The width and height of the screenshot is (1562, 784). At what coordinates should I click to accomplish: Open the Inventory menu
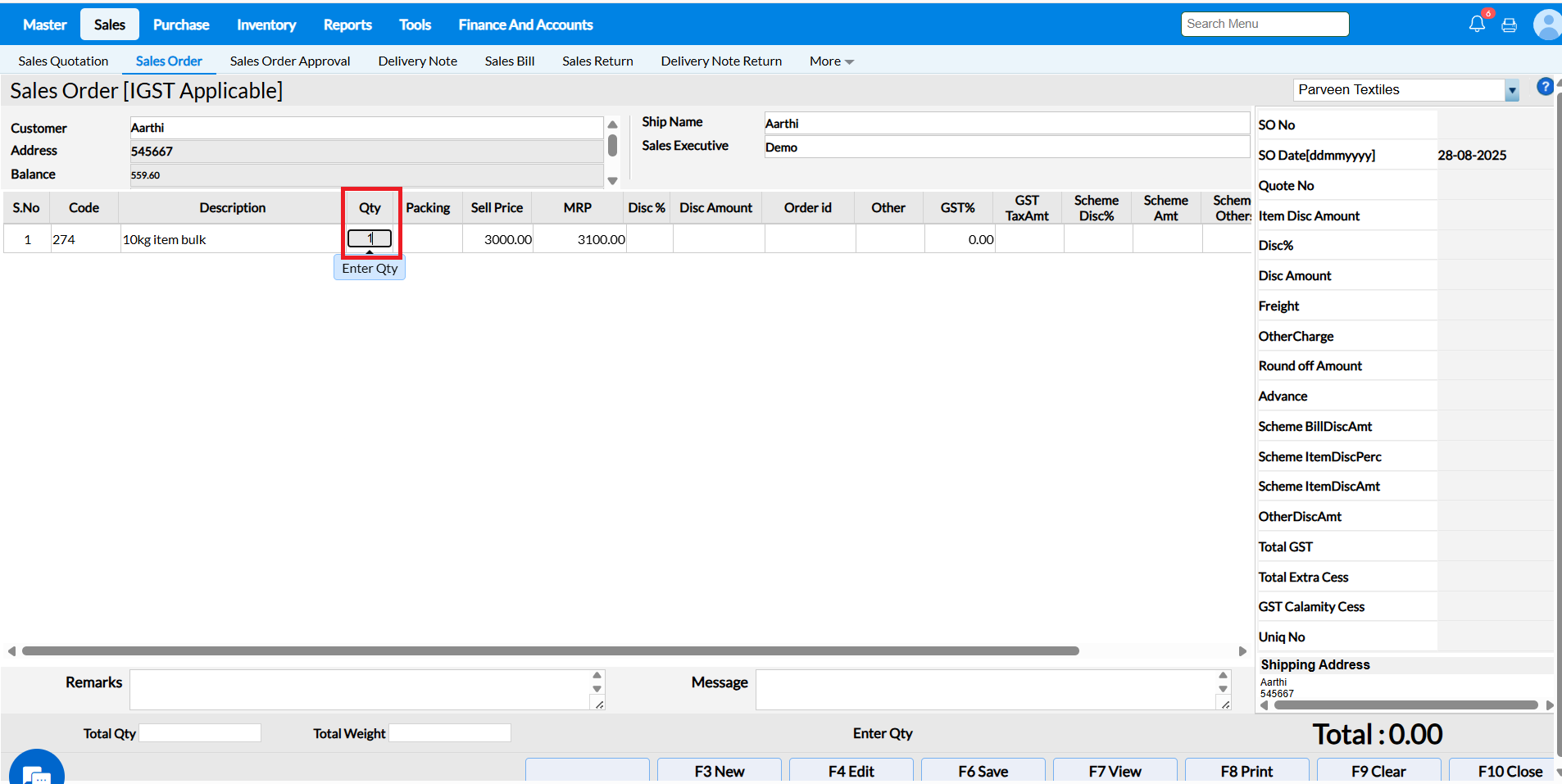[x=266, y=25]
